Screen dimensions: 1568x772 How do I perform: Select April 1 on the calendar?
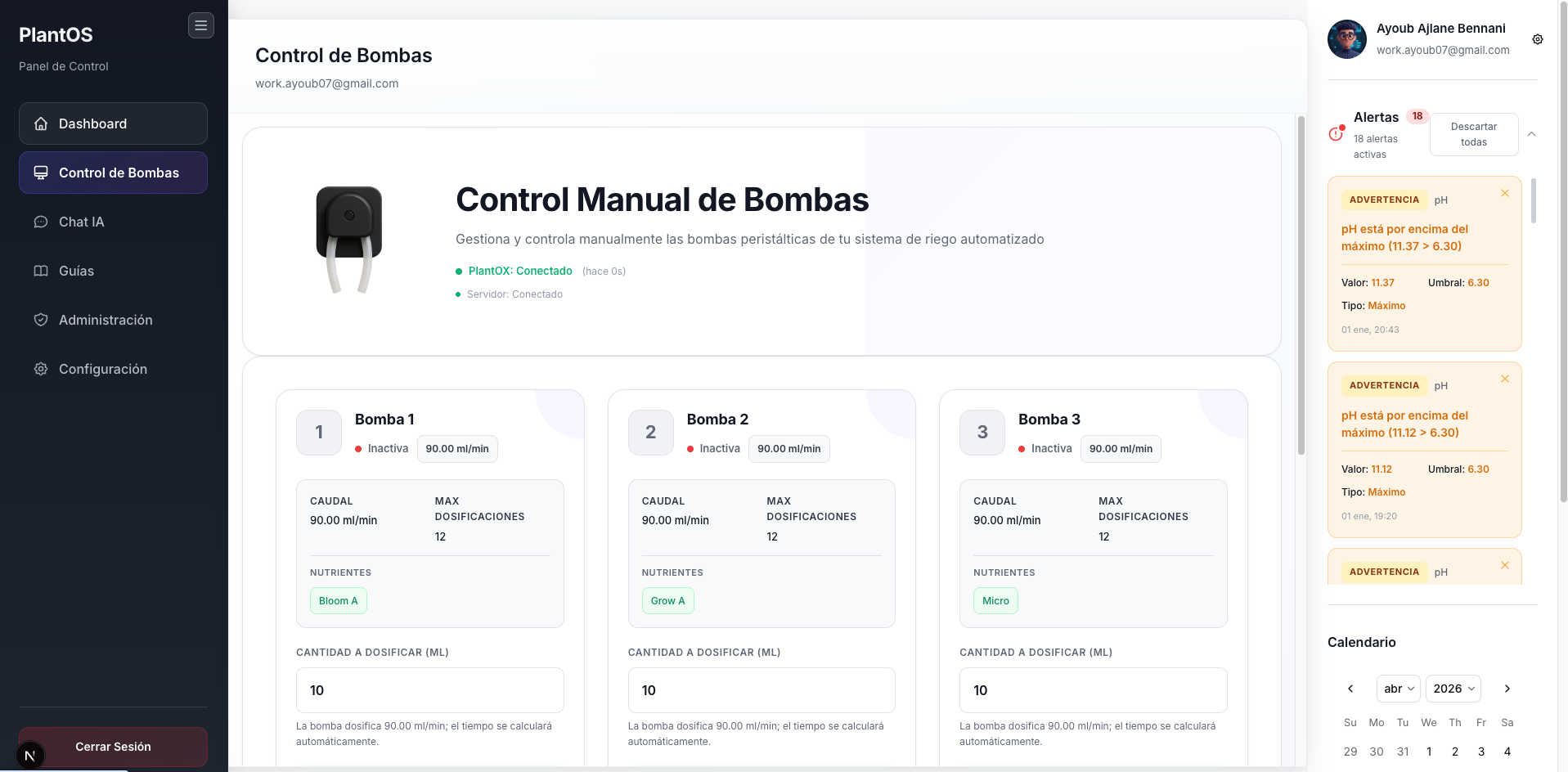pyautogui.click(x=1429, y=752)
